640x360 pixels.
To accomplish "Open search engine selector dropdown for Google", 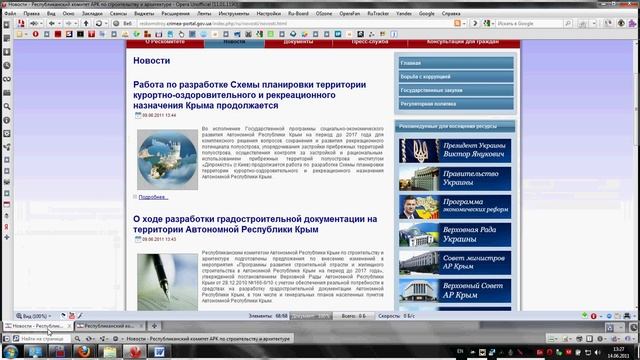I will coord(493,24).
